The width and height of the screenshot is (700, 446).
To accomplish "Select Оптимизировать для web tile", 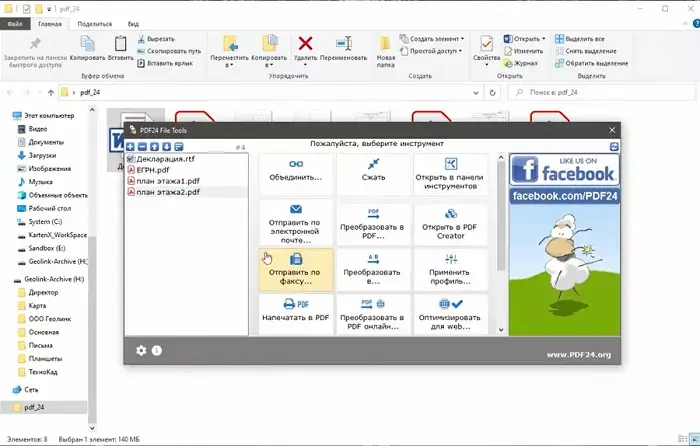I will 450,314.
